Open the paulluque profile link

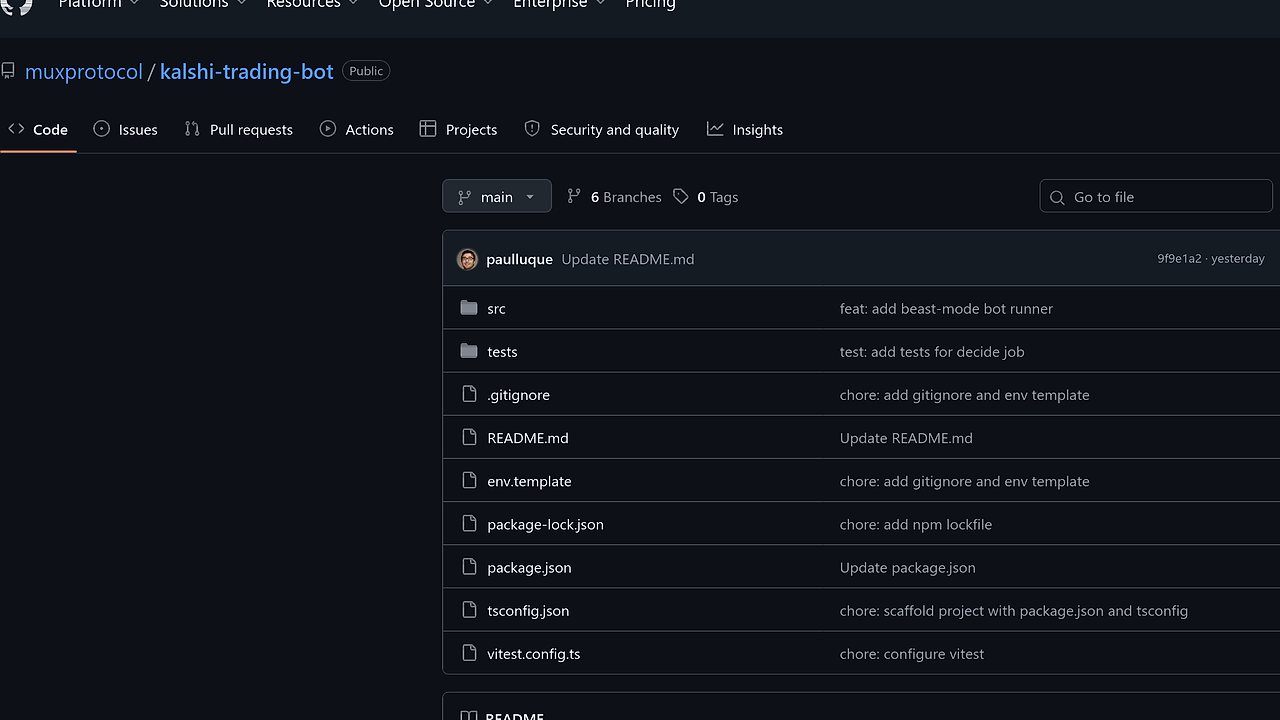[x=519, y=259]
